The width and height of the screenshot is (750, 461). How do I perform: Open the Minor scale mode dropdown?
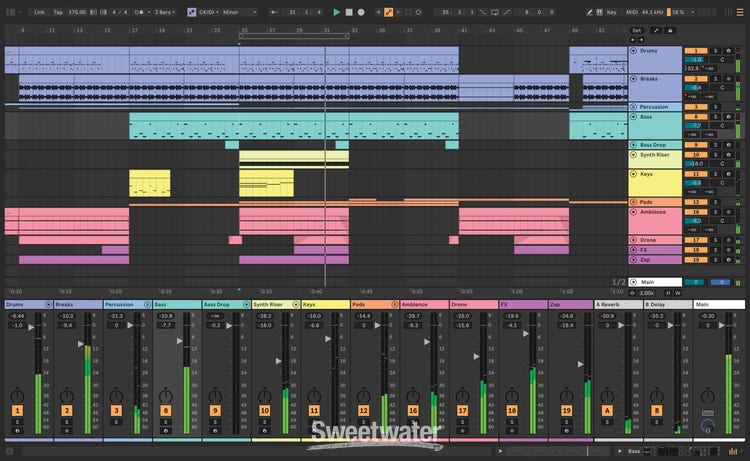235,12
